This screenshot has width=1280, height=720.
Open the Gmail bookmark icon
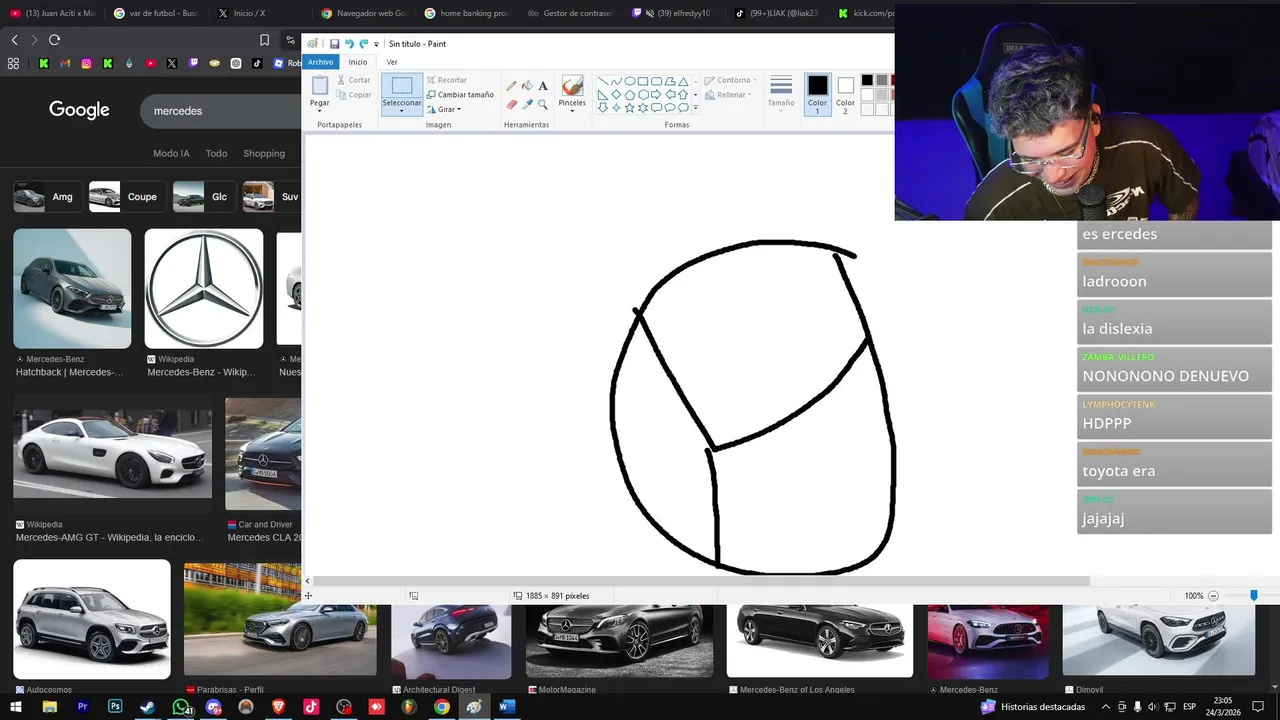pyautogui.click(x=65, y=63)
